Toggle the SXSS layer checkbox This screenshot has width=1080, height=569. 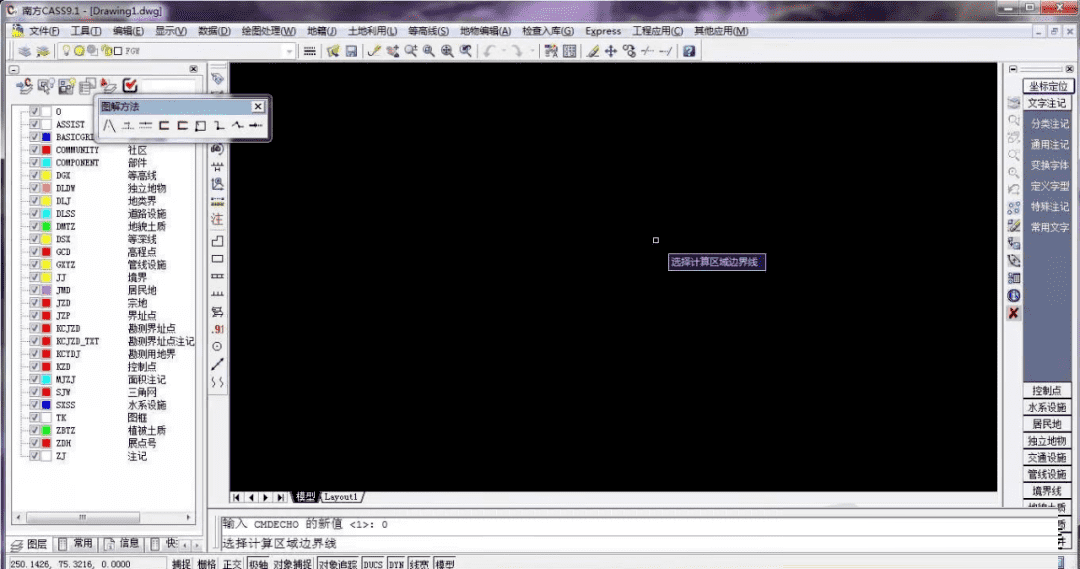(x=34, y=405)
